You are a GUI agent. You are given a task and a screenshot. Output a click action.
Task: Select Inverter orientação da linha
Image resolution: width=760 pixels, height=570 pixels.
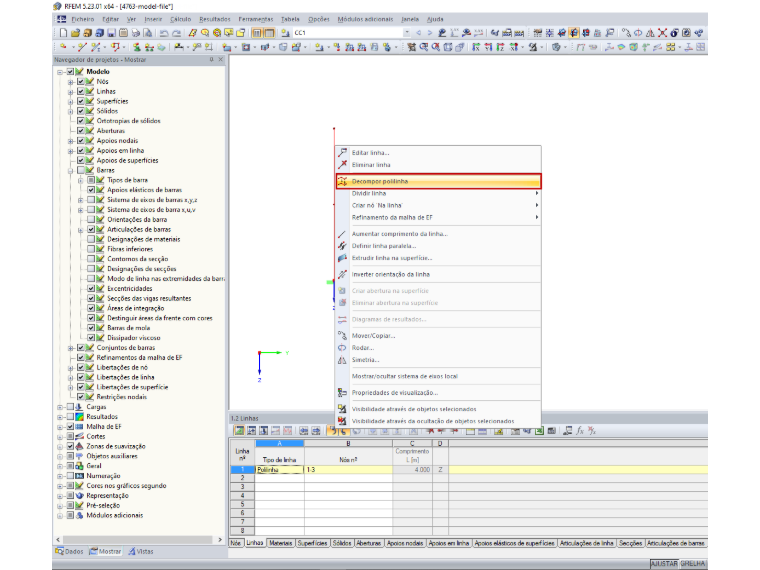[438, 274]
